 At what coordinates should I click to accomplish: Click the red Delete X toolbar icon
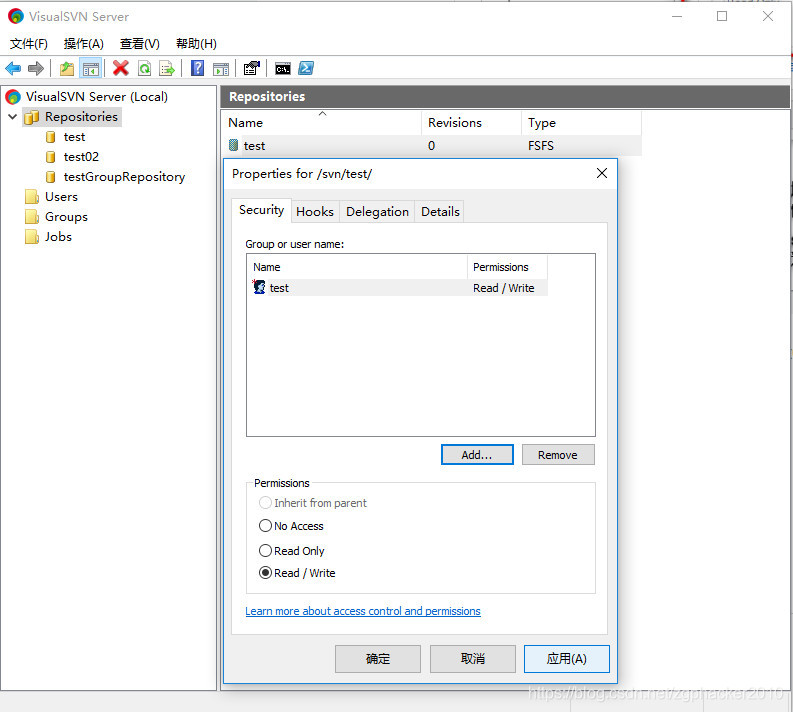click(120, 68)
